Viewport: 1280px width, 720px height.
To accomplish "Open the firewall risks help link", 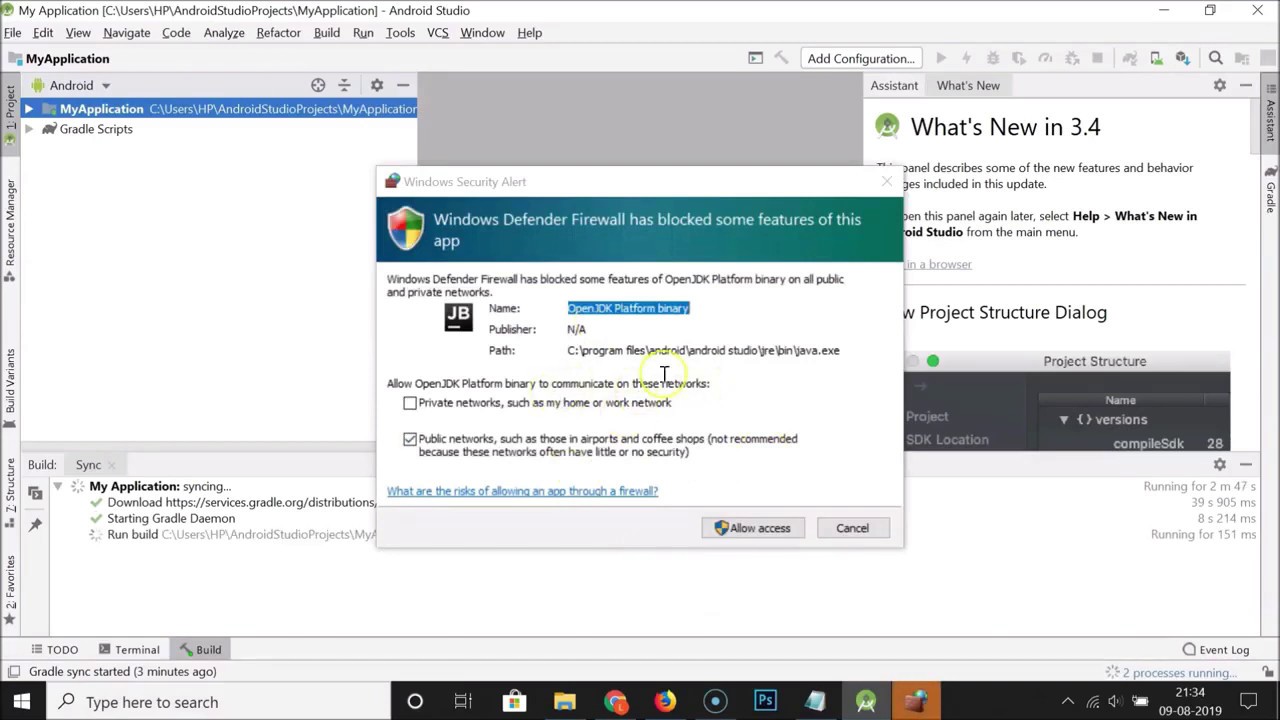I will (522, 491).
